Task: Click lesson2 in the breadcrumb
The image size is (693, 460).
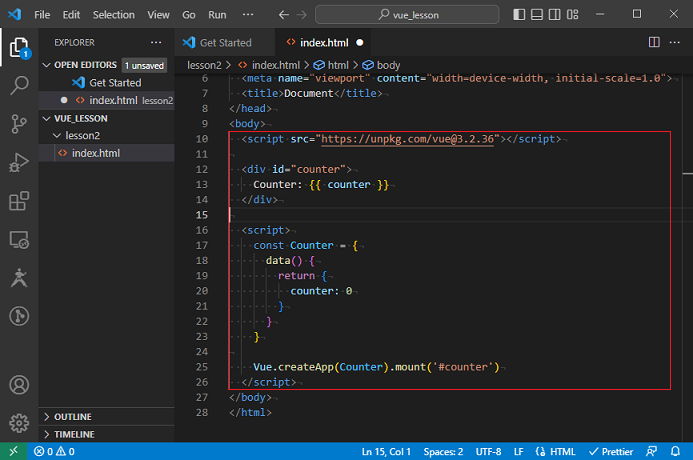Action: [204, 65]
